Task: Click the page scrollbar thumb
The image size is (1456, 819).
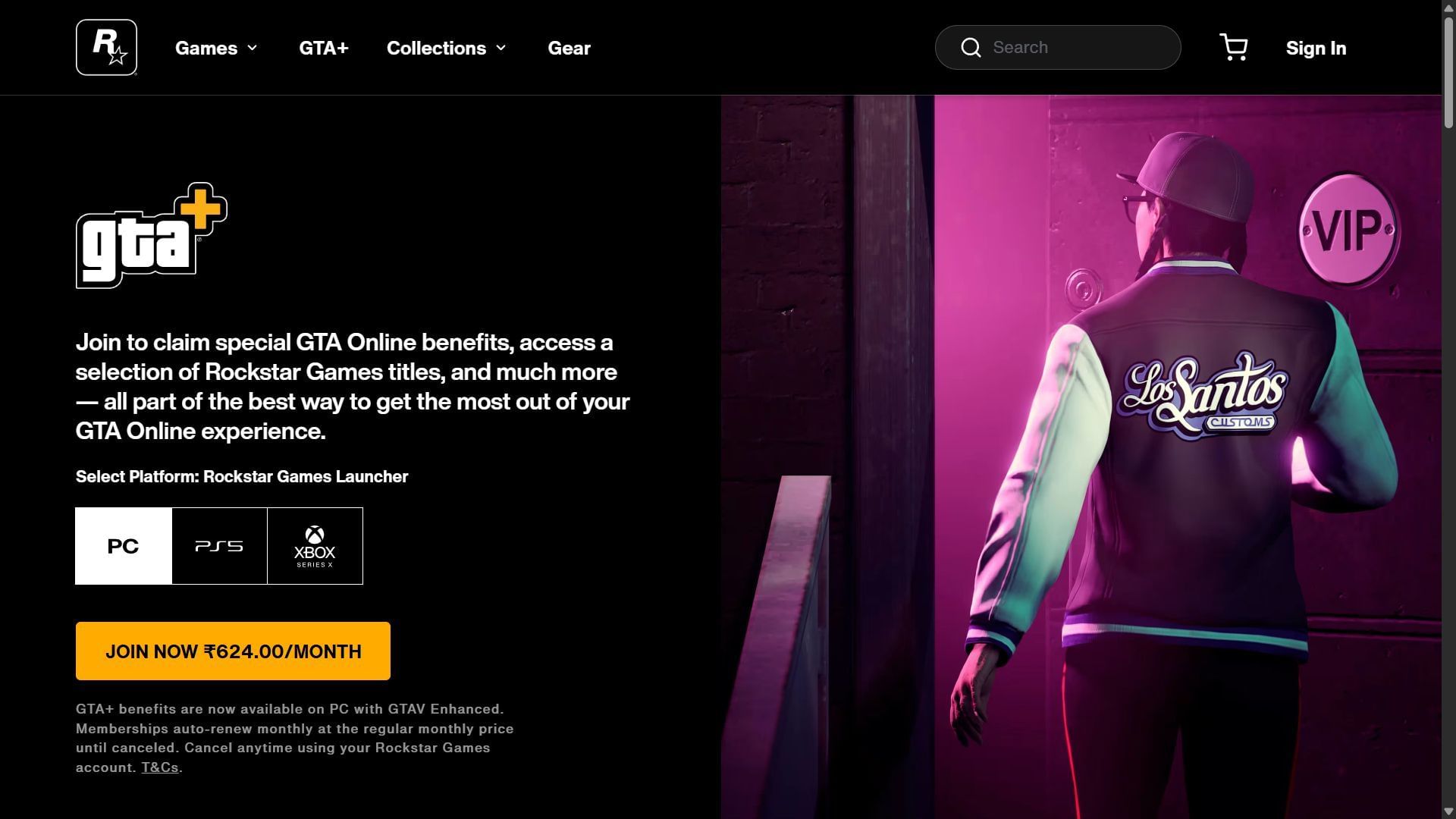Action: point(1448,72)
